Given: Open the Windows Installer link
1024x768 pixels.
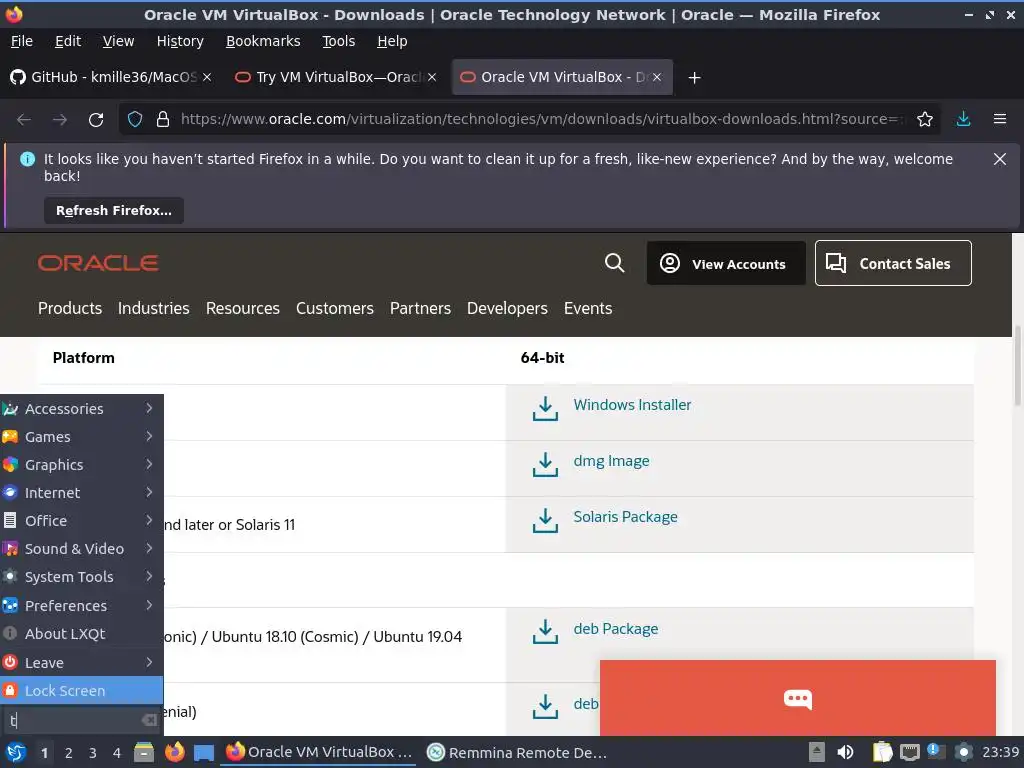Looking at the screenshot, I should coord(632,405).
